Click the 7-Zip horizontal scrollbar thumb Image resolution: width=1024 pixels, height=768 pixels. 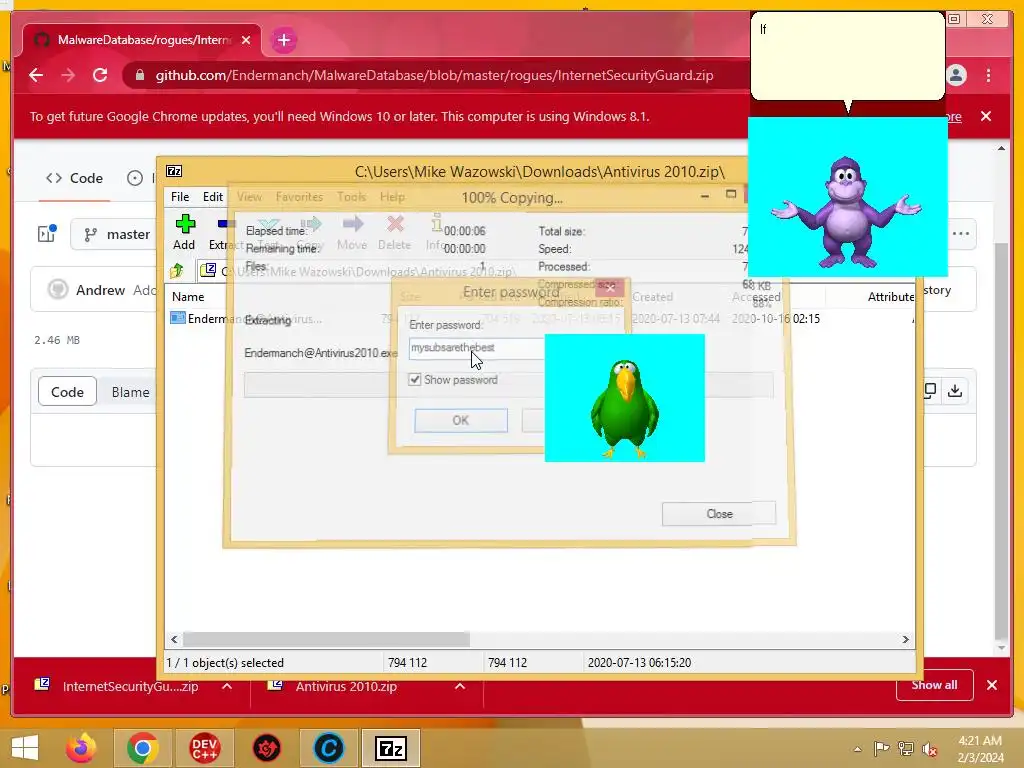point(326,639)
